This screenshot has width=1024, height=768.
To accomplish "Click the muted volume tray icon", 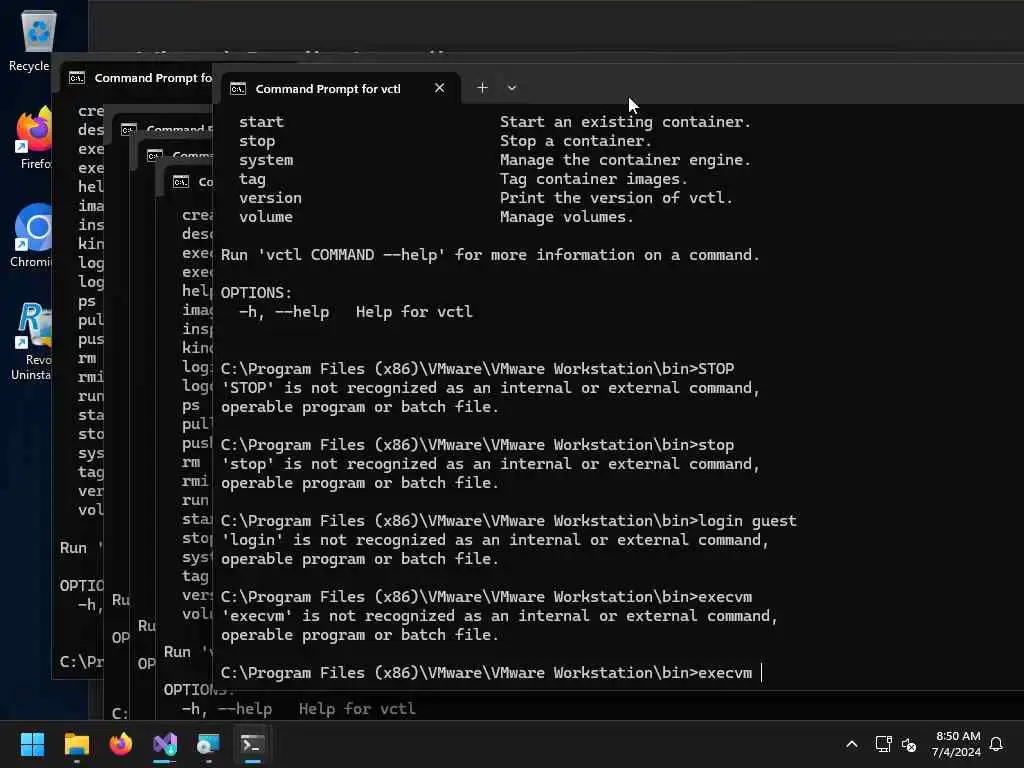I will pyautogui.click(x=908, y=744).
